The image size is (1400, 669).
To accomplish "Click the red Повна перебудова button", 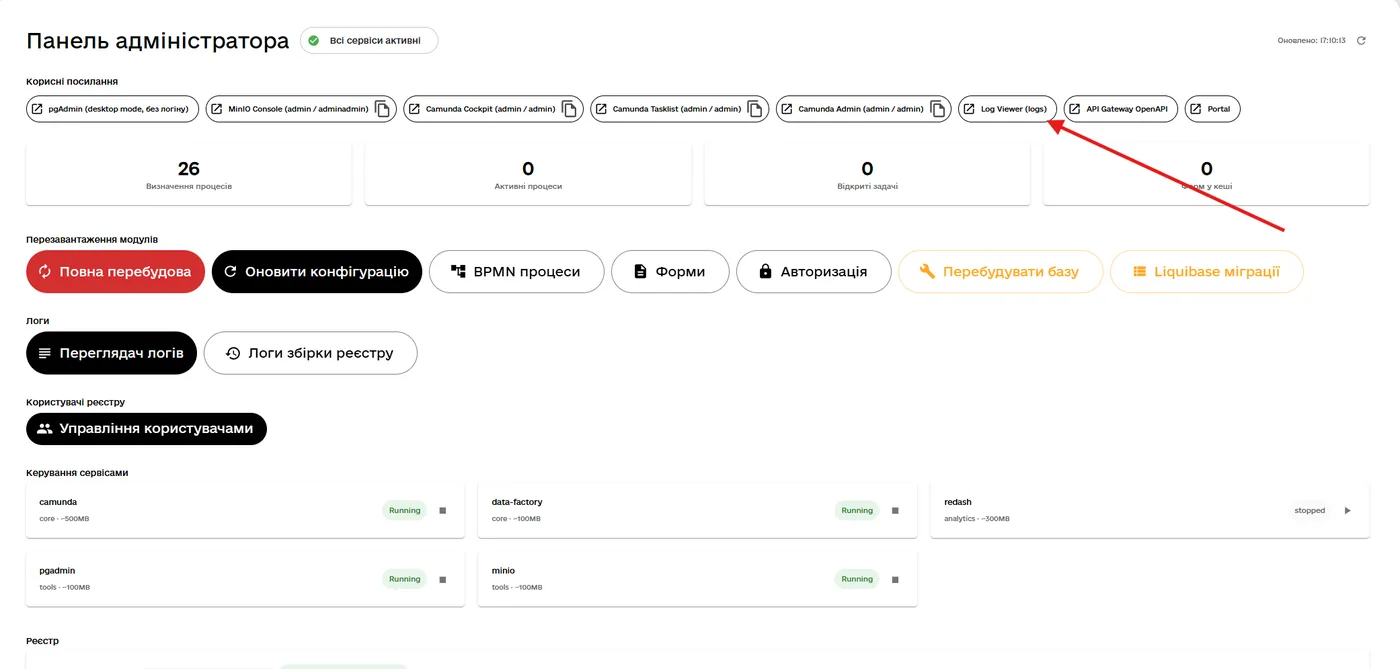I will (x=115, y=271).
